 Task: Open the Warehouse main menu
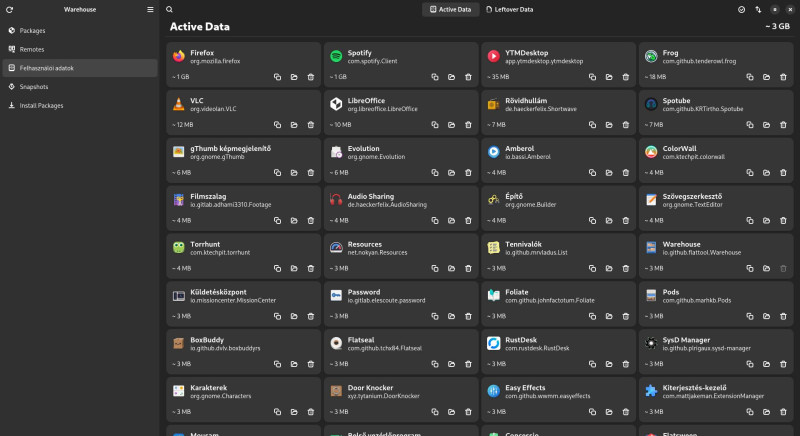(x=150, y=10)
